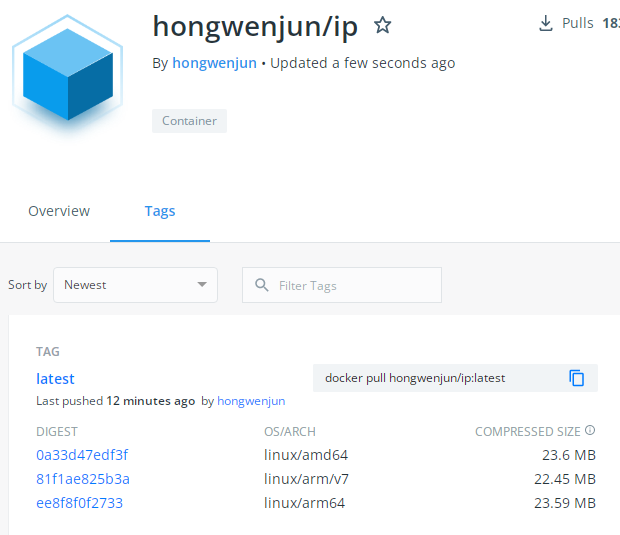The image size is (620, 535).
Task: Copy the docker pull command
Action: point(577,378)
